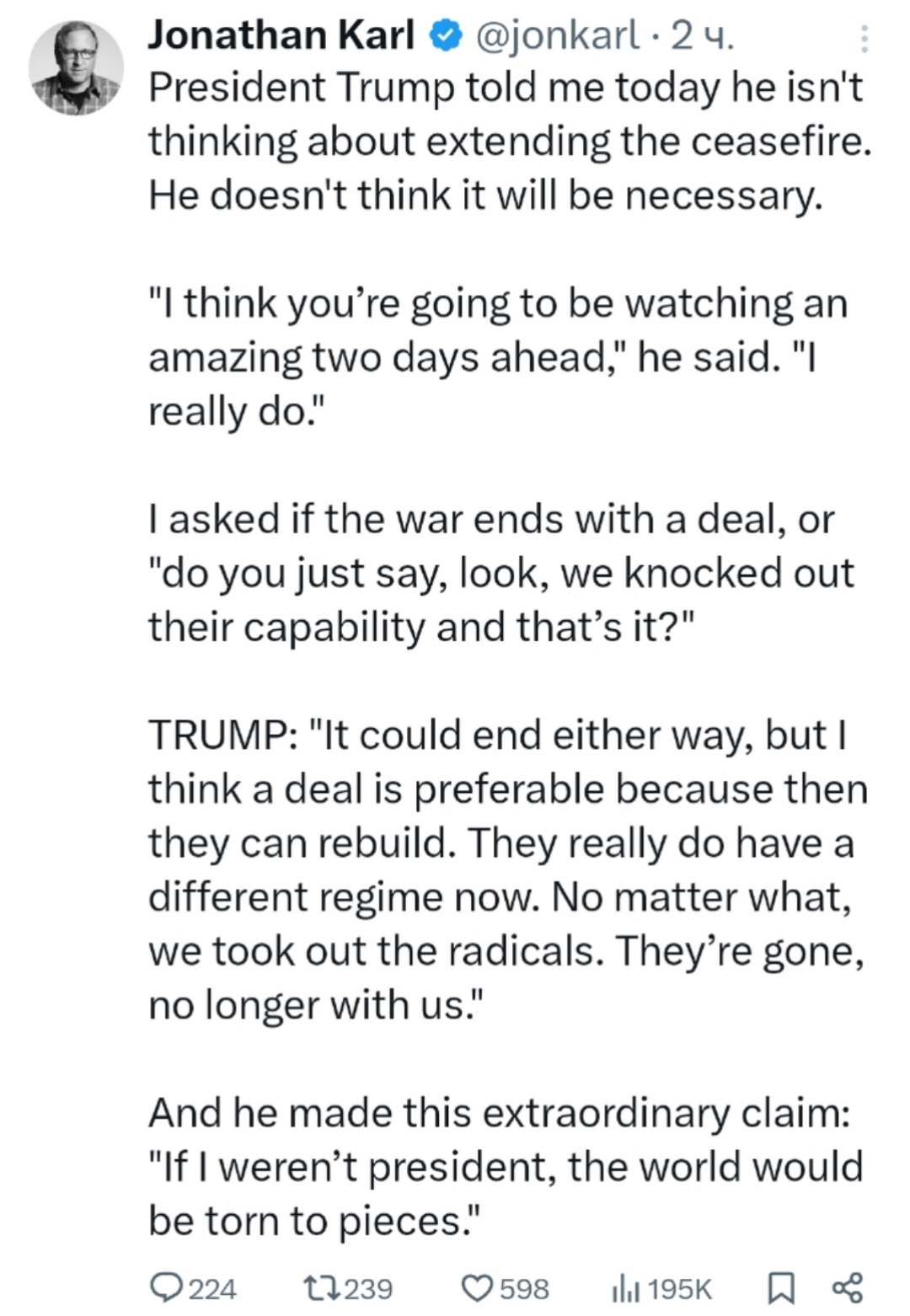910x1316 pixels.
Task: Click the 598 likes count
Action: pyautogui.click(x=524, y=1288)
